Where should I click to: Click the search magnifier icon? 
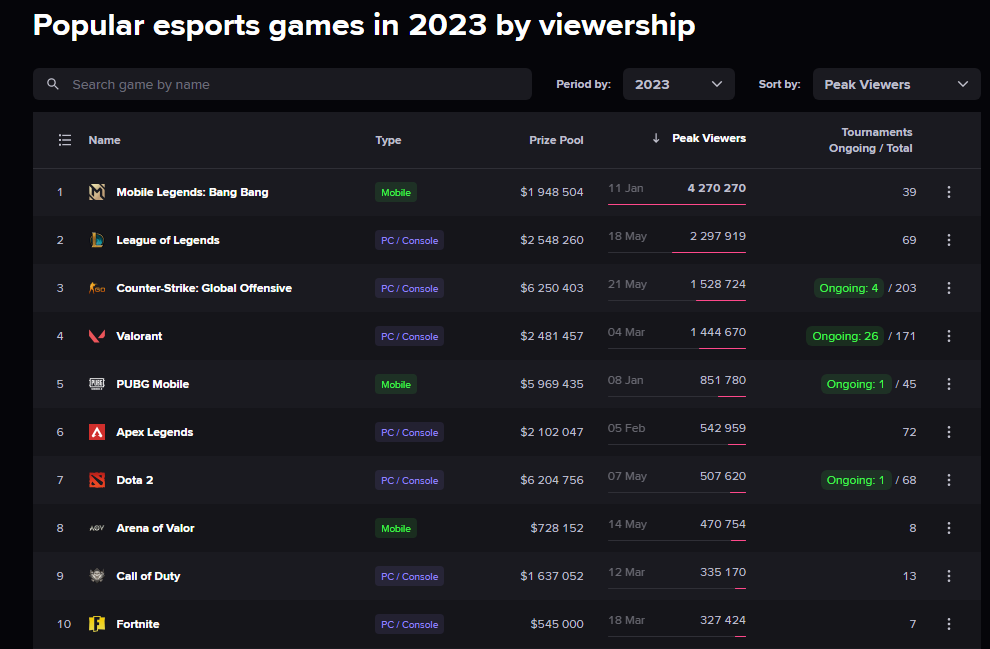[x=53, y=84]
